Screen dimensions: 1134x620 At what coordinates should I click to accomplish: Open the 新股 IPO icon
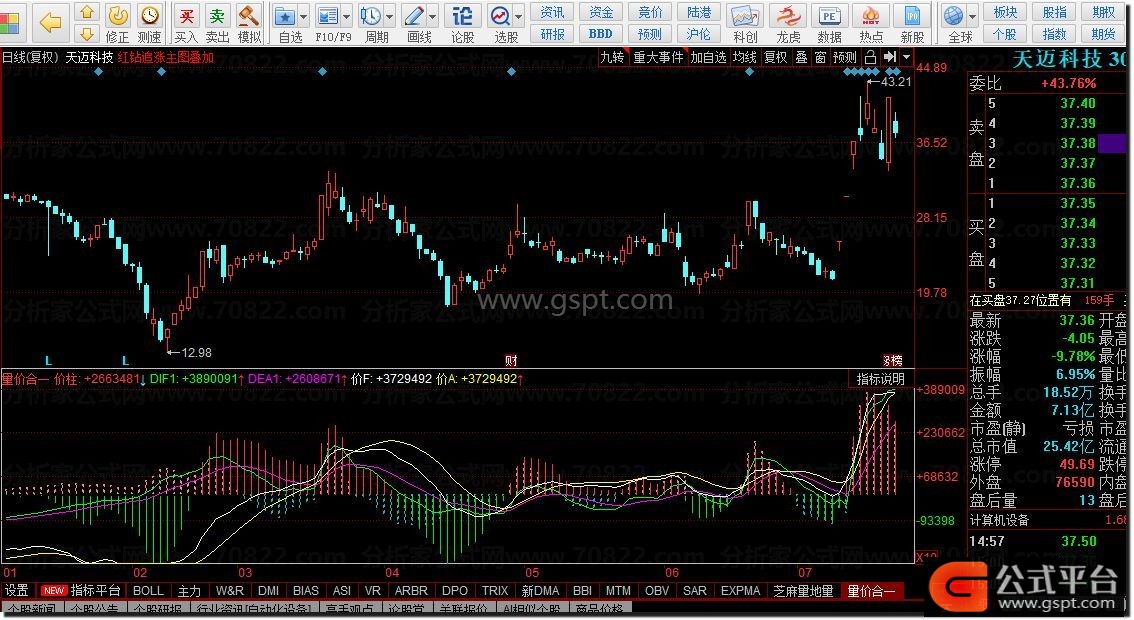click(912, 16)
